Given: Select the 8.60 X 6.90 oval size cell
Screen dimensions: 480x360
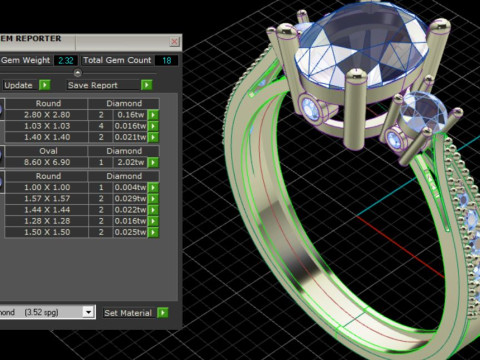Looking at the screenshot, I should tap(47, 163).
